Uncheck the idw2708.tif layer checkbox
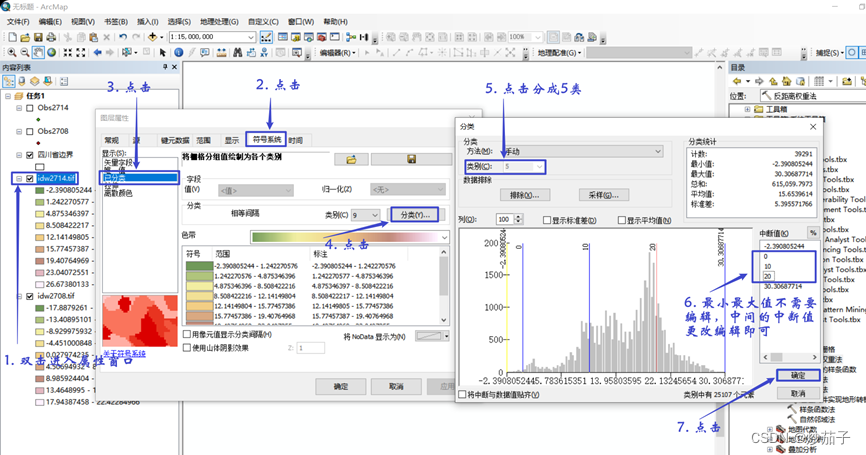This screenshot has height=455, width=866. [x=30, y=296]
